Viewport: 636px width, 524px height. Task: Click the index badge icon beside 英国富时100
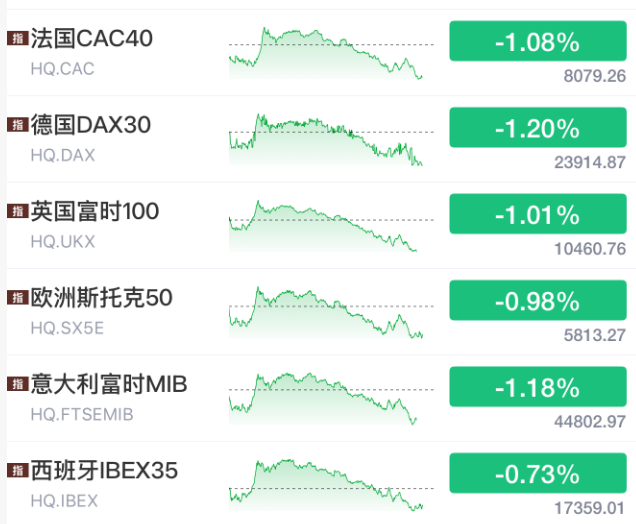tap(17, 211)
